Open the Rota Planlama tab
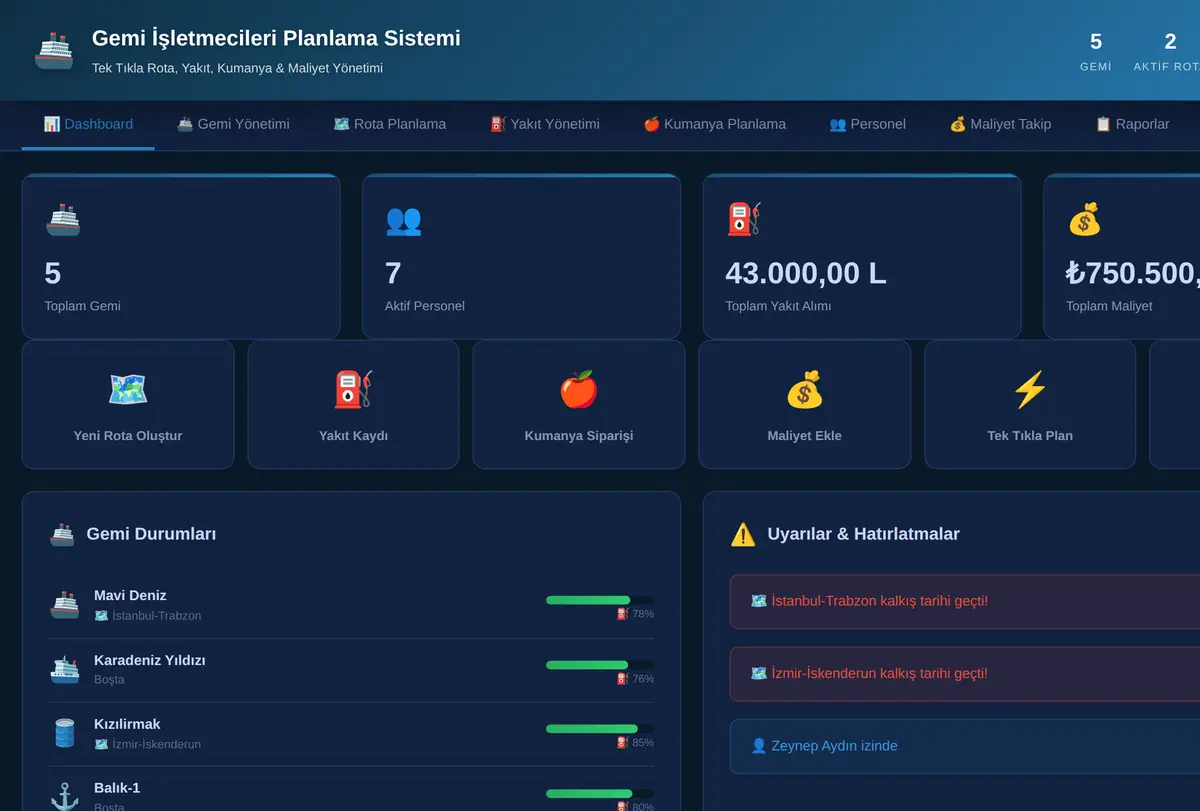 coord(390,124)
